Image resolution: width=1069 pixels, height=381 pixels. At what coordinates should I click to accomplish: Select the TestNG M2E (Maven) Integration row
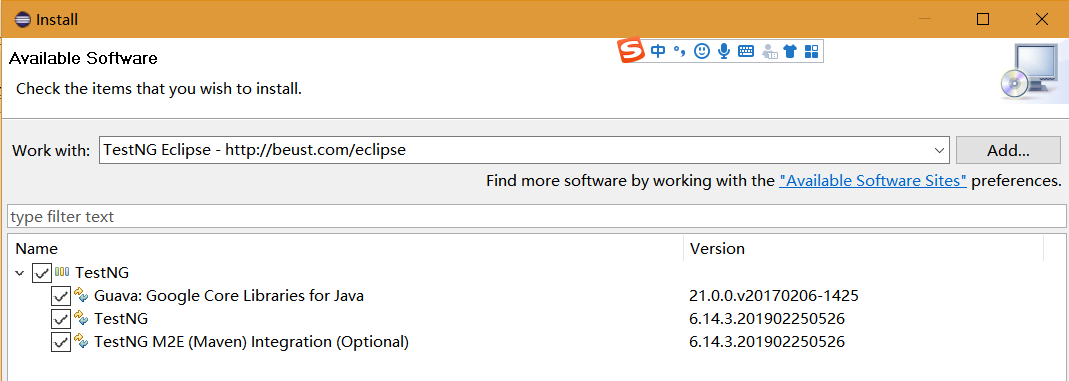coord(252,342)
